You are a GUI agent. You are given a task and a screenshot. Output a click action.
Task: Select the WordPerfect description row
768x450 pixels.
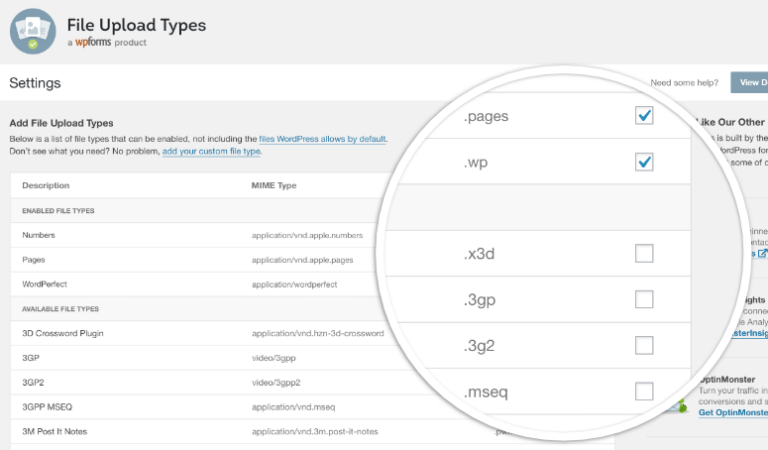pyautogui.click(x=44, y=284)
